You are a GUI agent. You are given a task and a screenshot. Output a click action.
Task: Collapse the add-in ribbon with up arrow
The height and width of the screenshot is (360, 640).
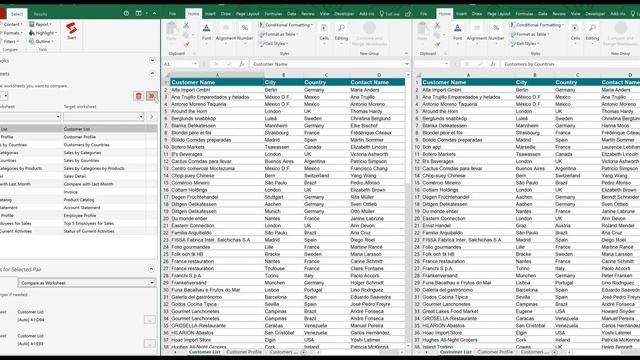tap(154, 13)
